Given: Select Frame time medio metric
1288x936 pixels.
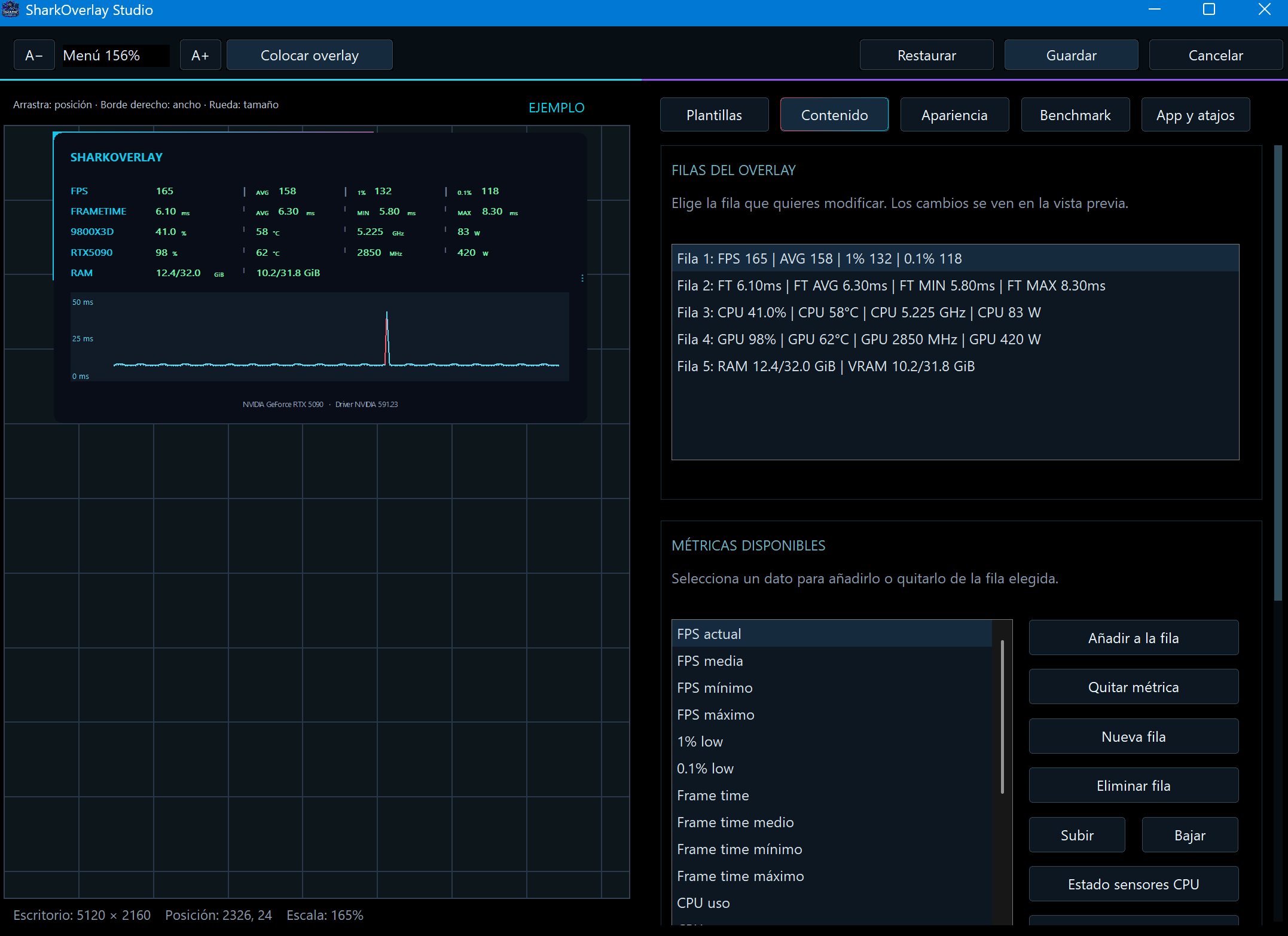Looking at the screenshot, I should coord(832,822).
